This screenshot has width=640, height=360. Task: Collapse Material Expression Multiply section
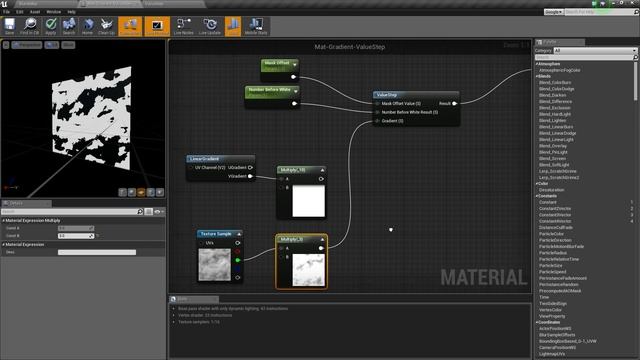point(4,220)
